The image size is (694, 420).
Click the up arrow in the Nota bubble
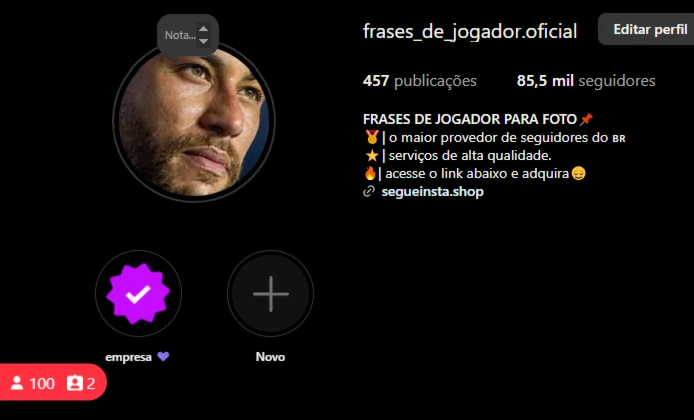pos(203,29)
